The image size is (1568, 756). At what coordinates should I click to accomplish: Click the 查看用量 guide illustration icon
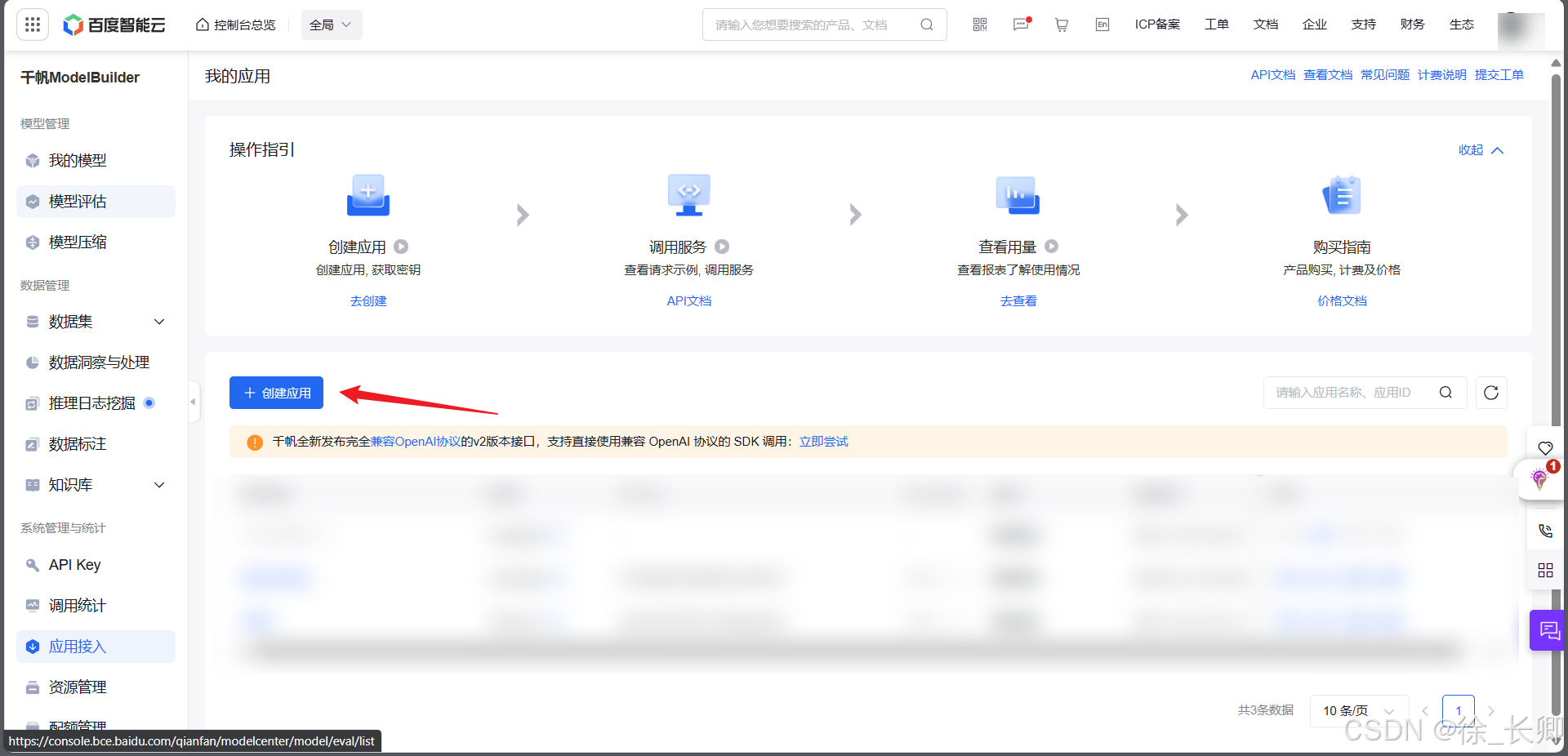click(x=1018, y=195)
